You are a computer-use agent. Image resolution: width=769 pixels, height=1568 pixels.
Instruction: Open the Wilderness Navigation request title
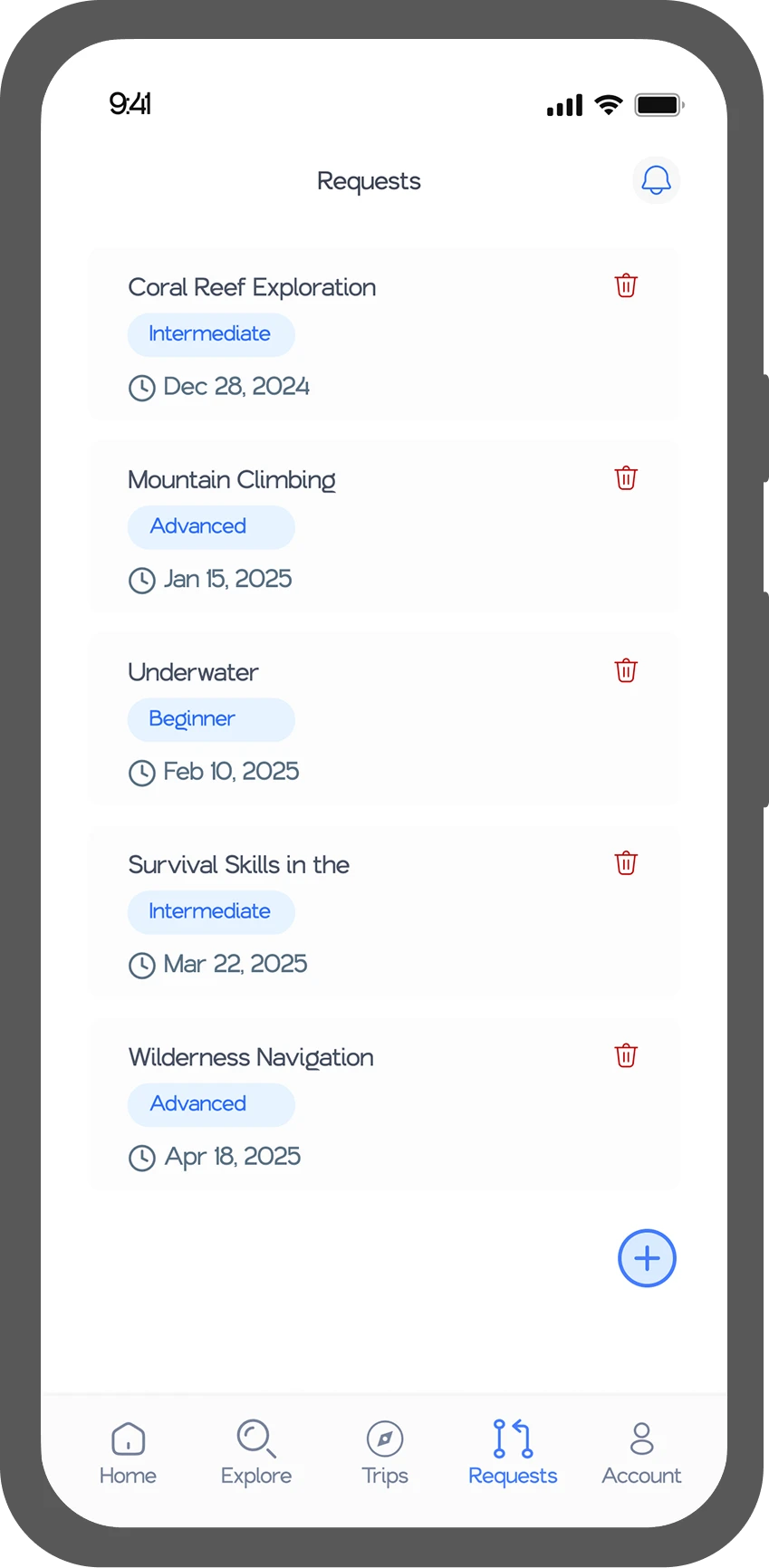[251, 1057]
